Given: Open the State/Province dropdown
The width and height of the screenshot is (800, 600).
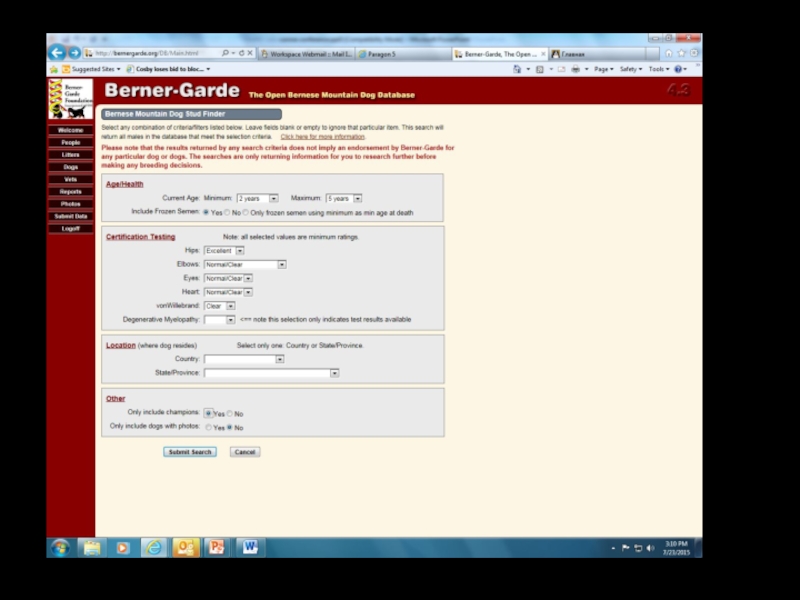Looking at the screenshot, I should pyautogui.click(x=271, y=373).
